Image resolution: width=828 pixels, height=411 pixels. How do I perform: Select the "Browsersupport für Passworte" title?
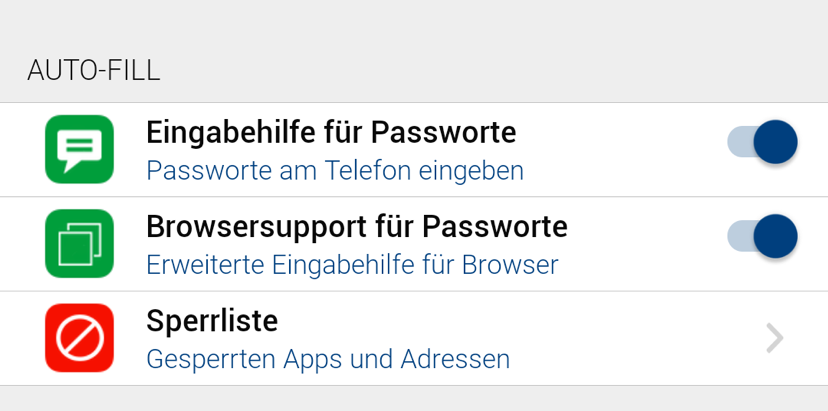click(x=357, y=227)
